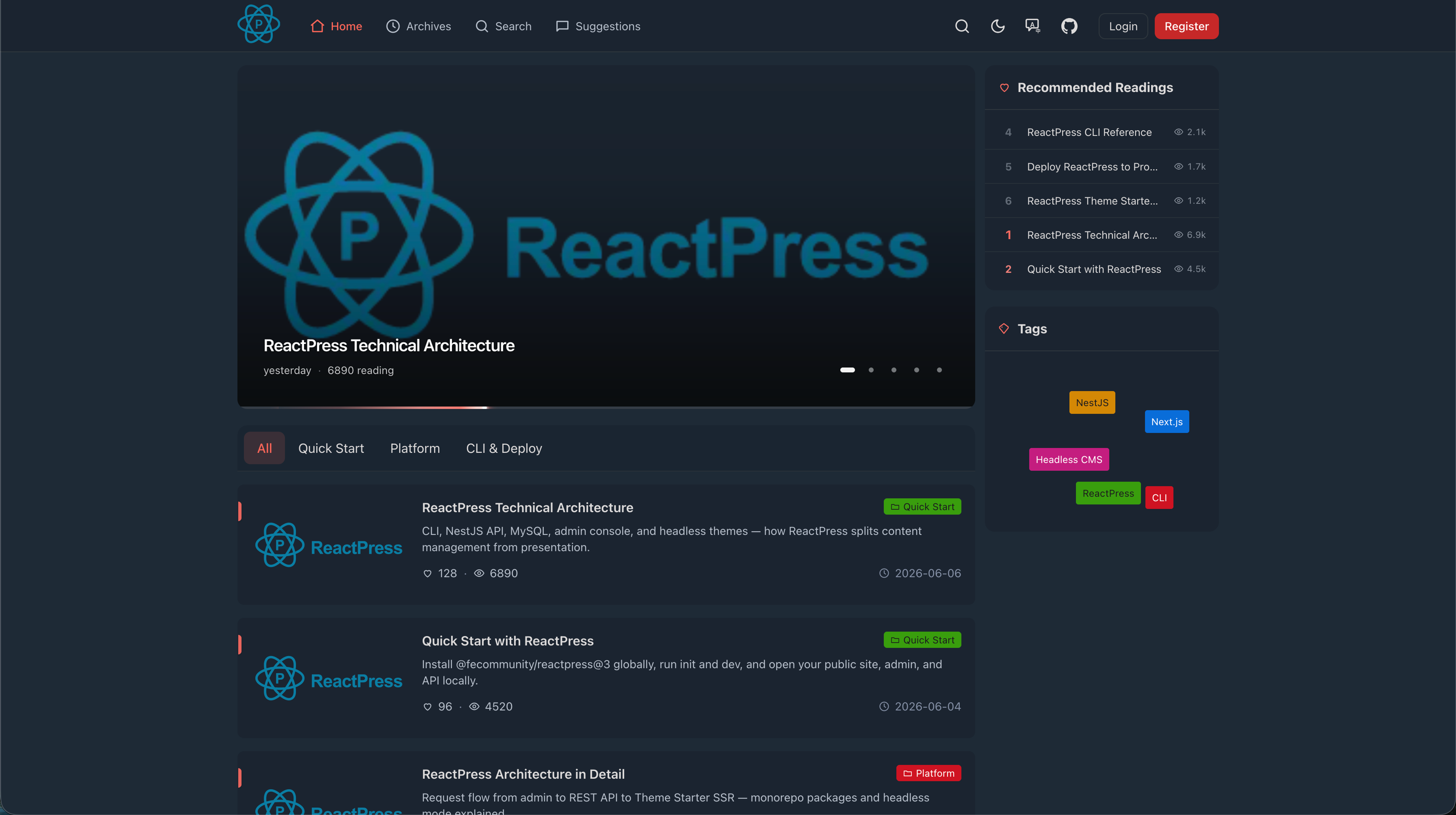Click eye icon beside 4.5k views
The height and width of the screenshot is (815, 1456).
1178,269
